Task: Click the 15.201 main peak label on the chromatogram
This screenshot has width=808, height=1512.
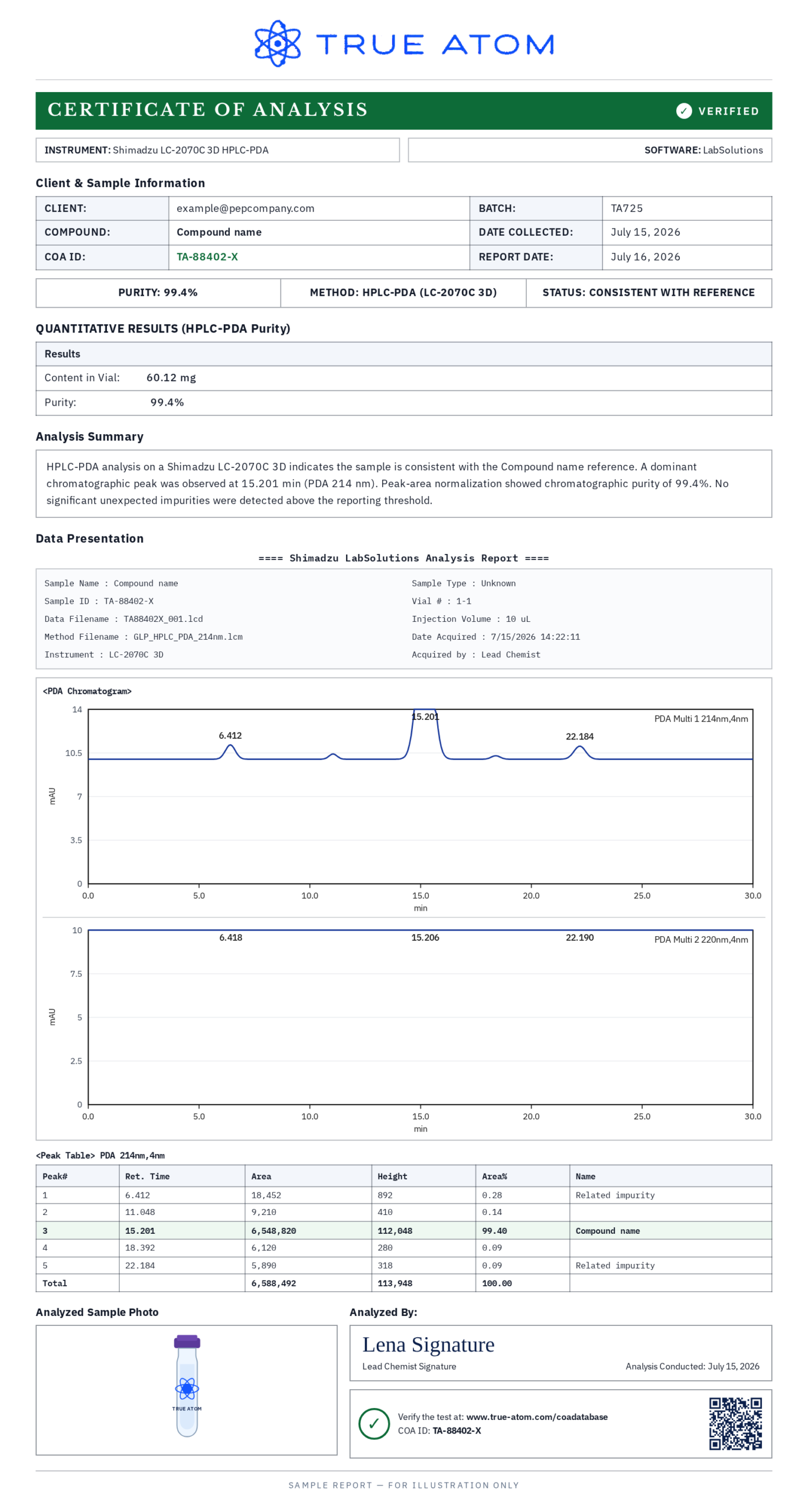Action: (425, 716)
